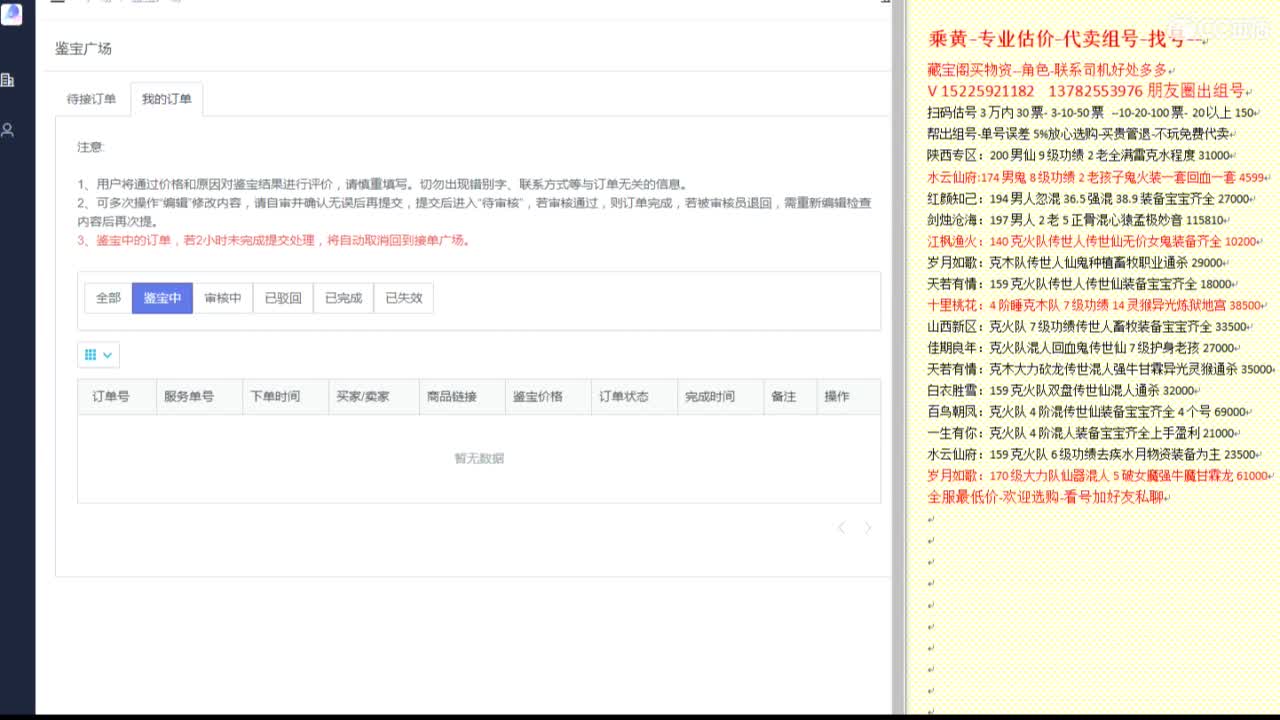This screenshot has width=1280, height=720.
Task: Click the 白衣胜雪 line in document
Action: tap(1062, 390)
